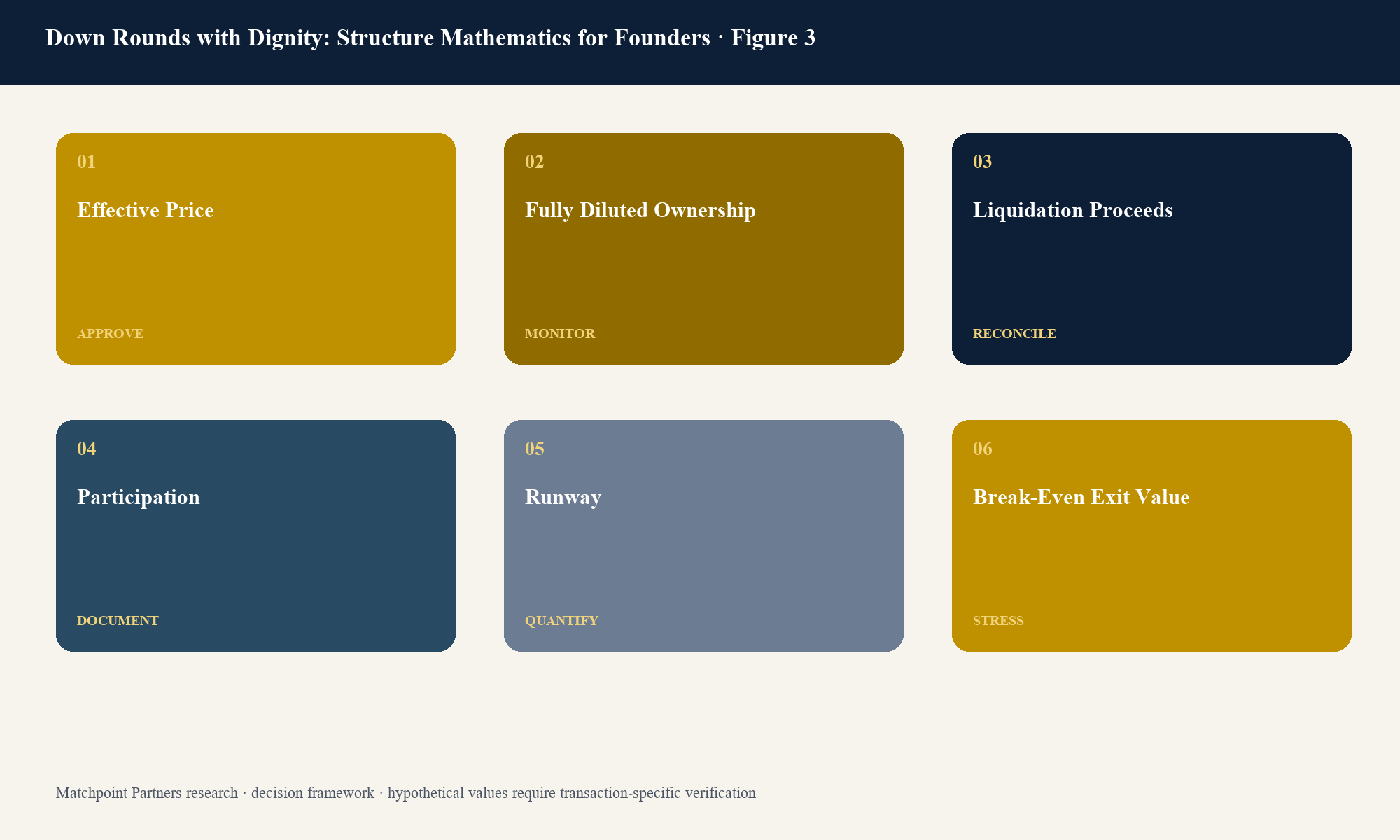Select the number 06 on the last card
The width and height of the screenshot is (1400, 840).
[x=982, y=449]
